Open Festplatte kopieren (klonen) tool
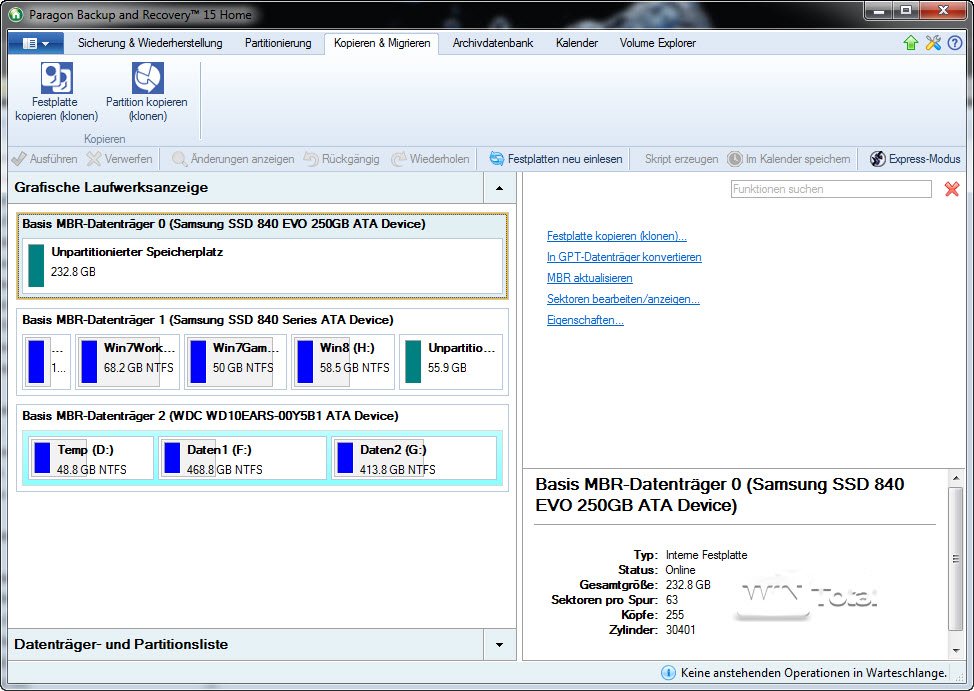974x691 pixels. 57,92
